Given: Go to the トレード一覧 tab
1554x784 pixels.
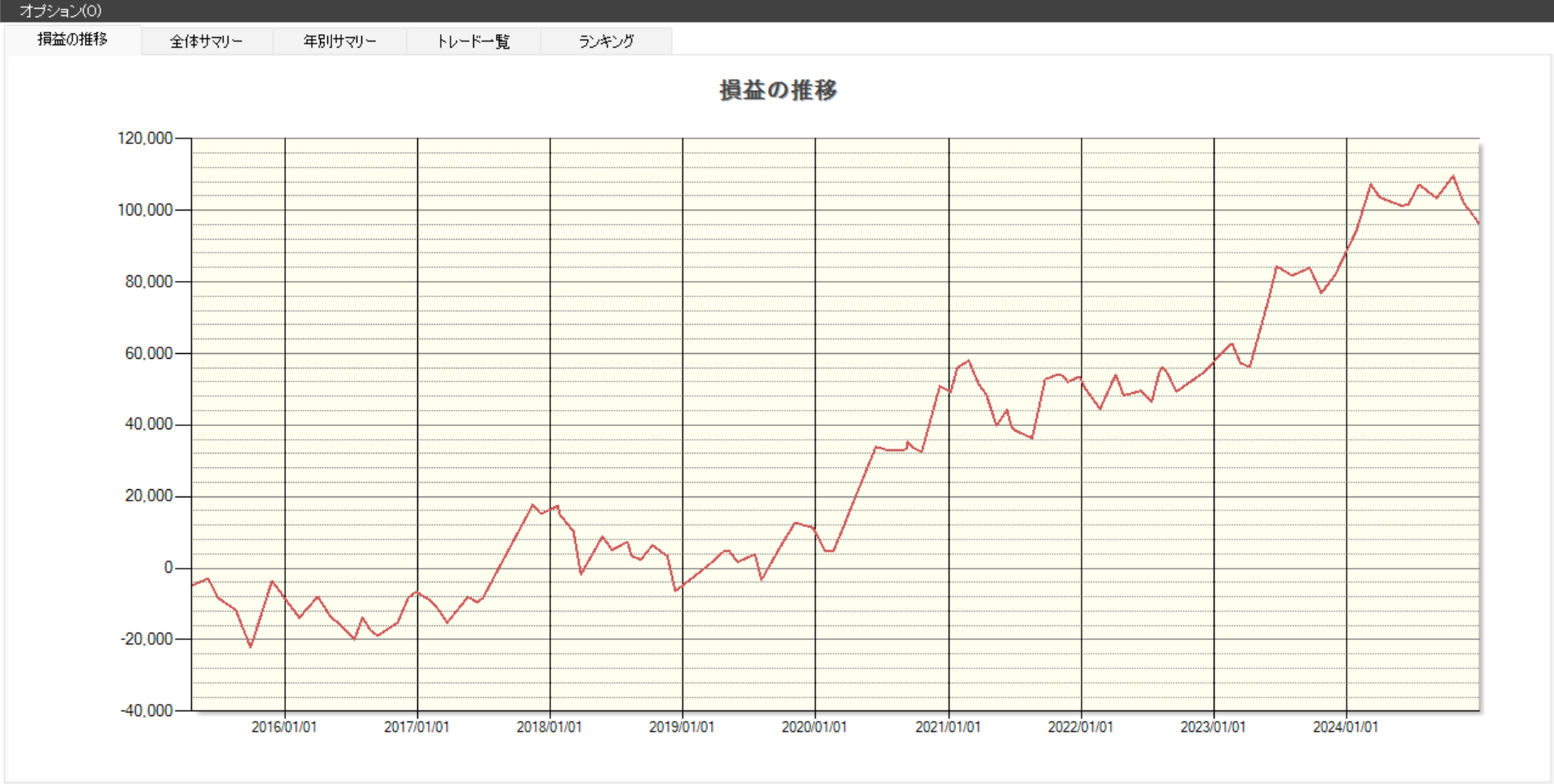Looking at the screenshot, I should pos(473,41).
